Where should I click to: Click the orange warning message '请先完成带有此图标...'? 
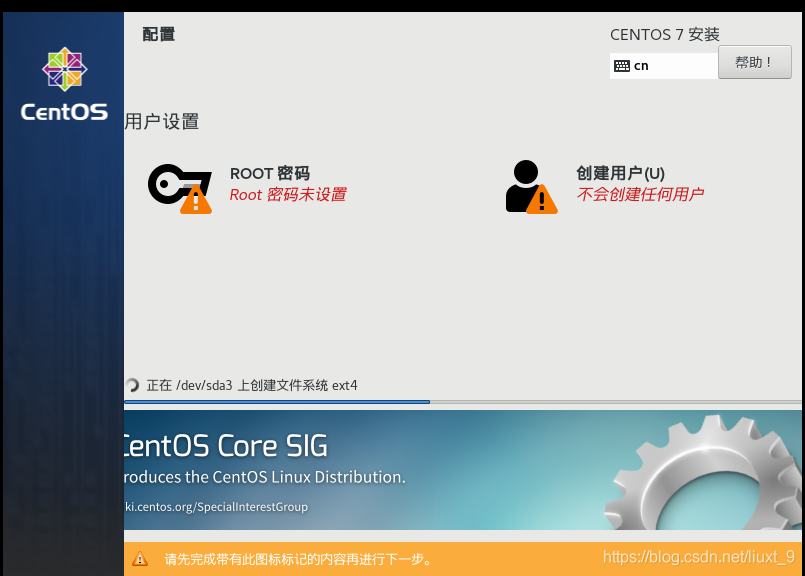click(x=299, y=559)
